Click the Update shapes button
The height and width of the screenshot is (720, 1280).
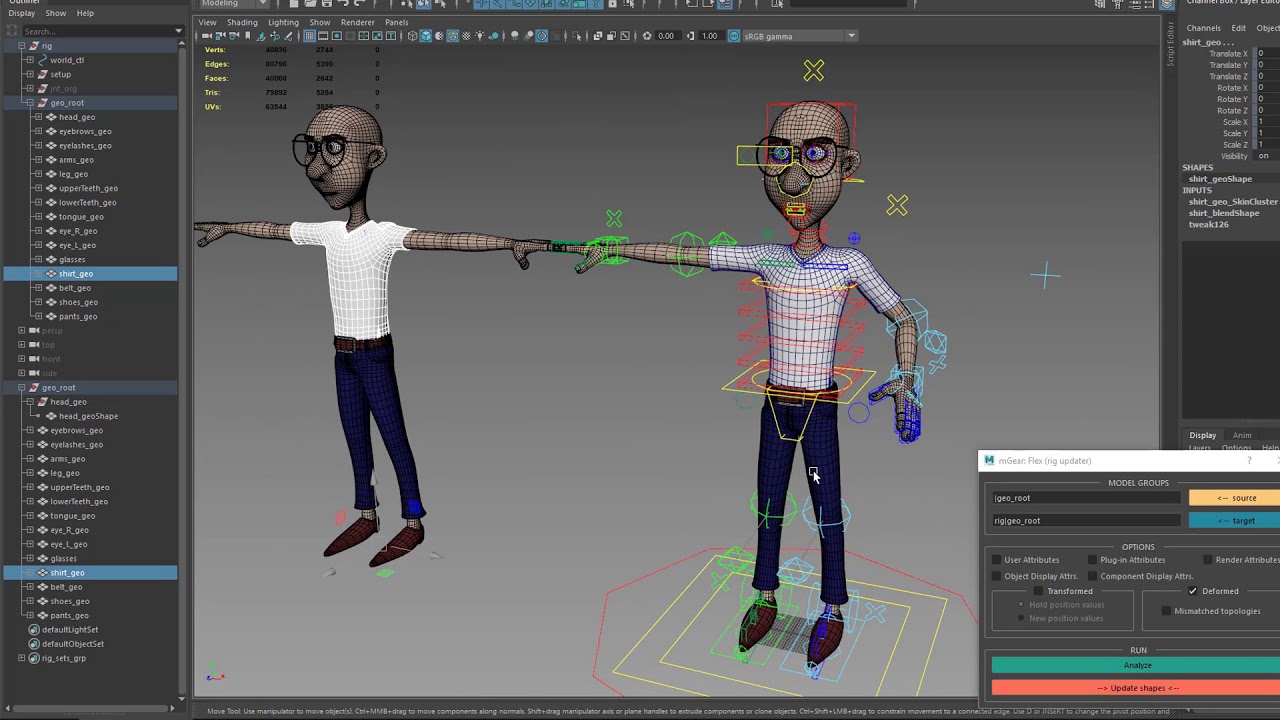point(1136,688)
